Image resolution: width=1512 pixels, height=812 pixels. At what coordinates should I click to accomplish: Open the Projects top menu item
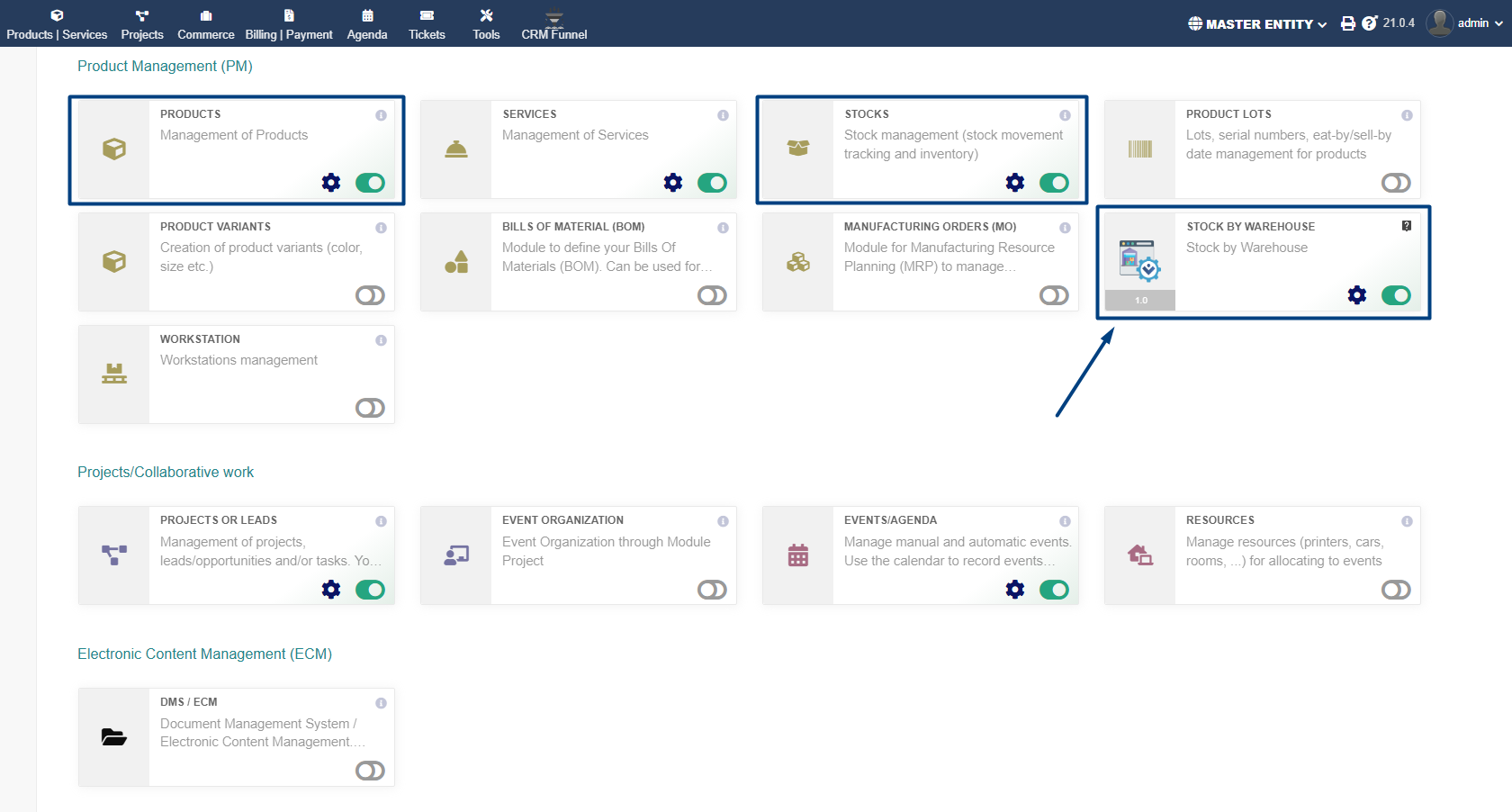[x=142, y=24]
